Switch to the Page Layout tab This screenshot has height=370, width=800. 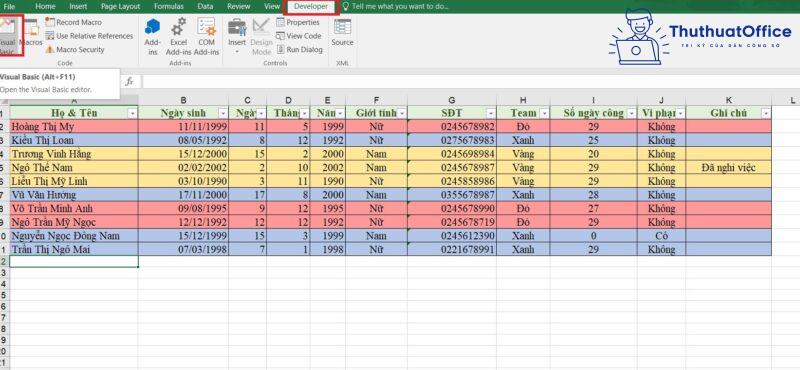point(120,6)
